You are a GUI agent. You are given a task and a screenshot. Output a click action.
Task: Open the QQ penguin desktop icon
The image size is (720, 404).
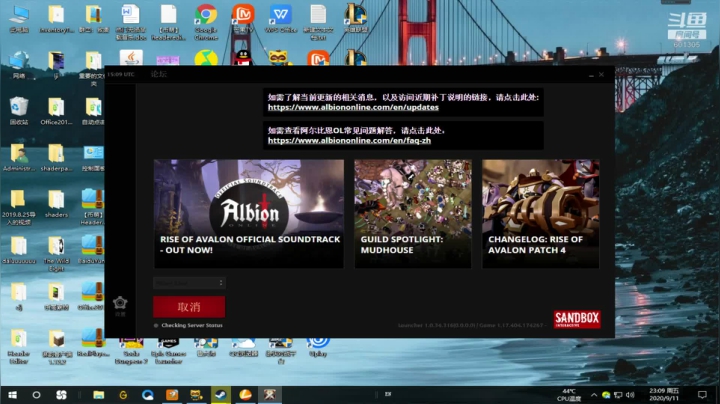(243, 58)
